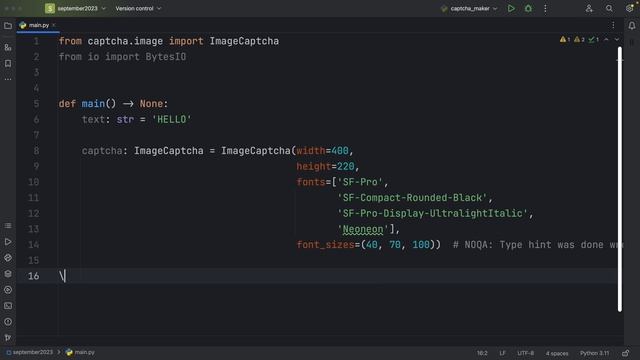
Task: Open Notifications bell icon
Action: click(631, 25)
